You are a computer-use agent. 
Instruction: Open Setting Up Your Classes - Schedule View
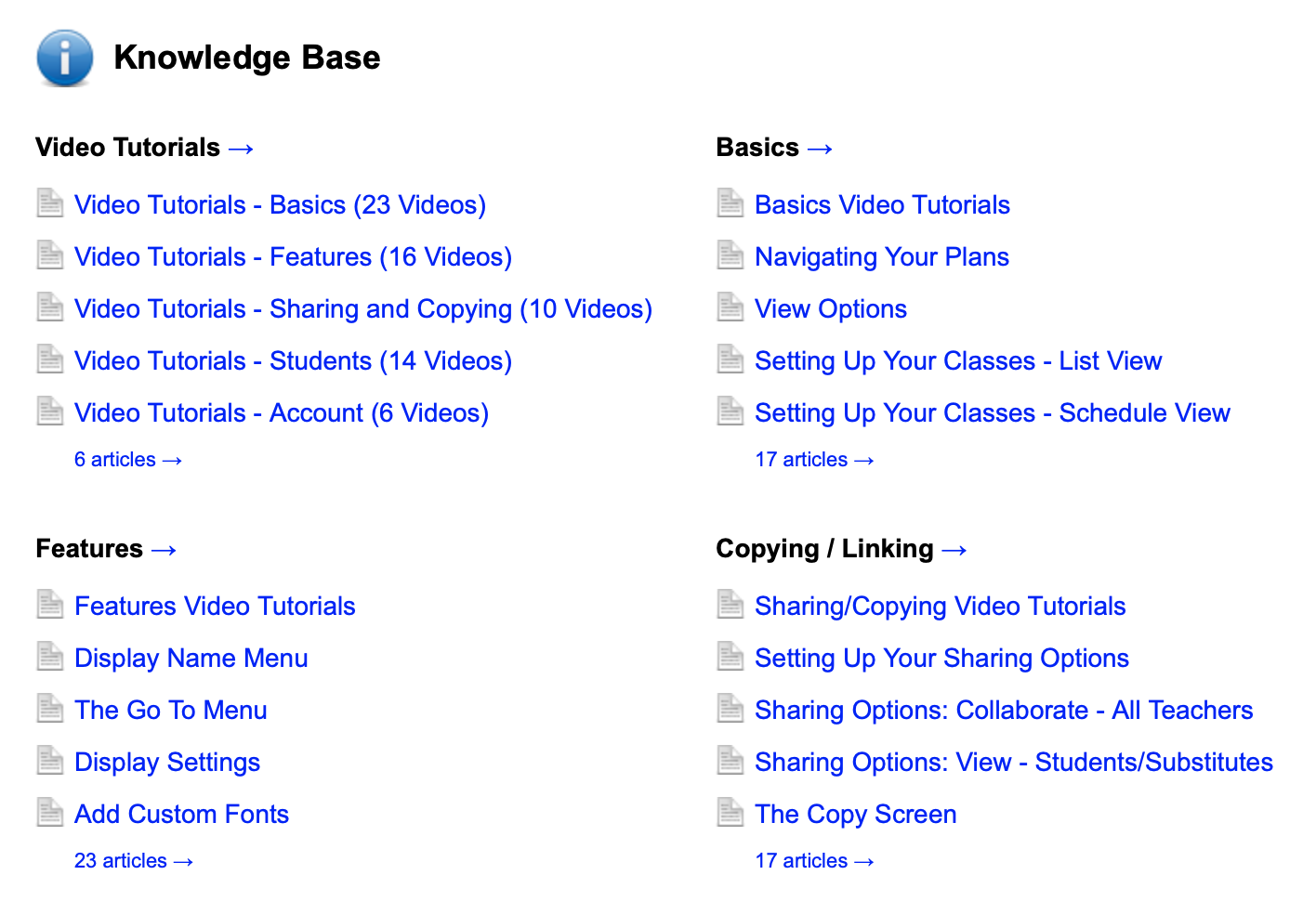pyautogui.click(x=993, y=412)
